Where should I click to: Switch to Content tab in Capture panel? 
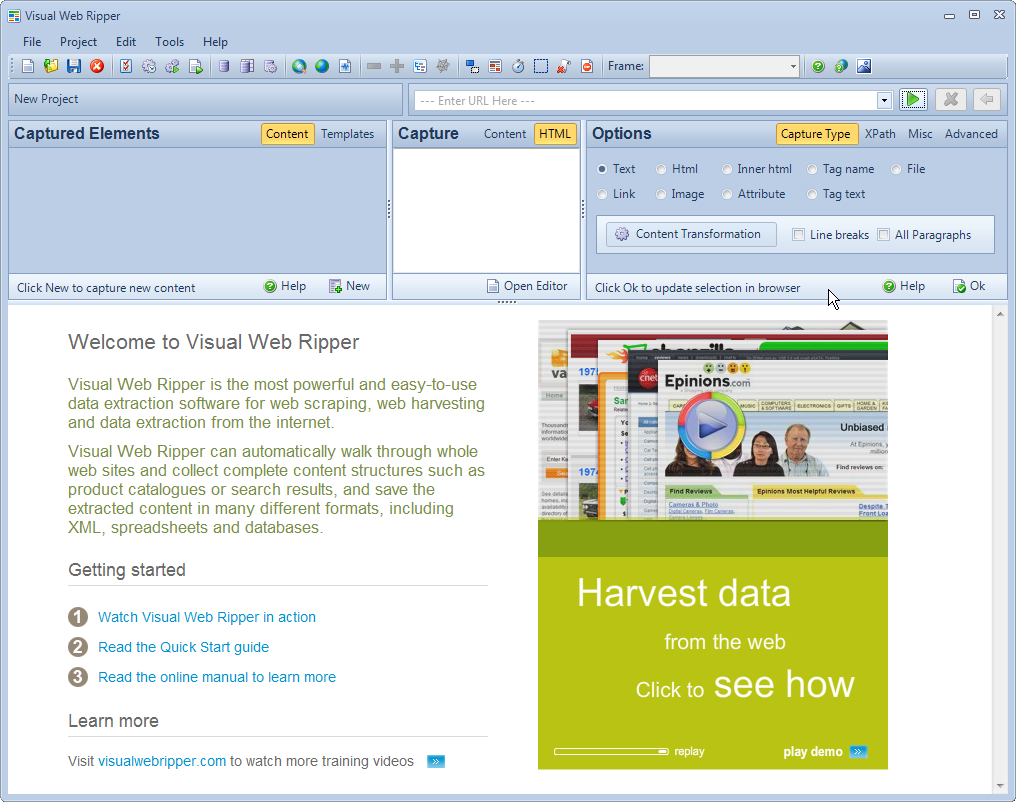point(505,134)
